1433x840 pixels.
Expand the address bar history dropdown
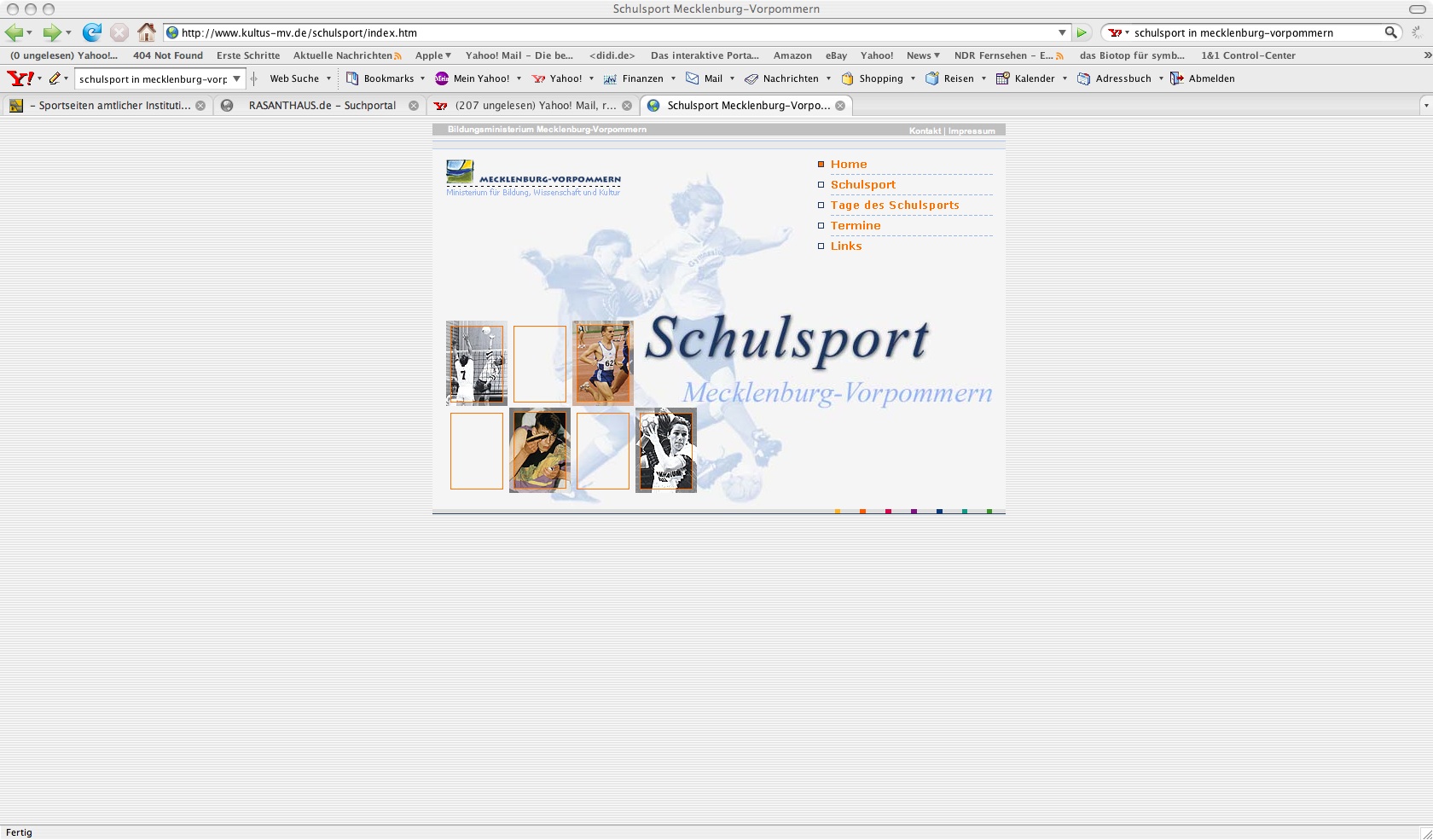click(x=1062, y=32)
